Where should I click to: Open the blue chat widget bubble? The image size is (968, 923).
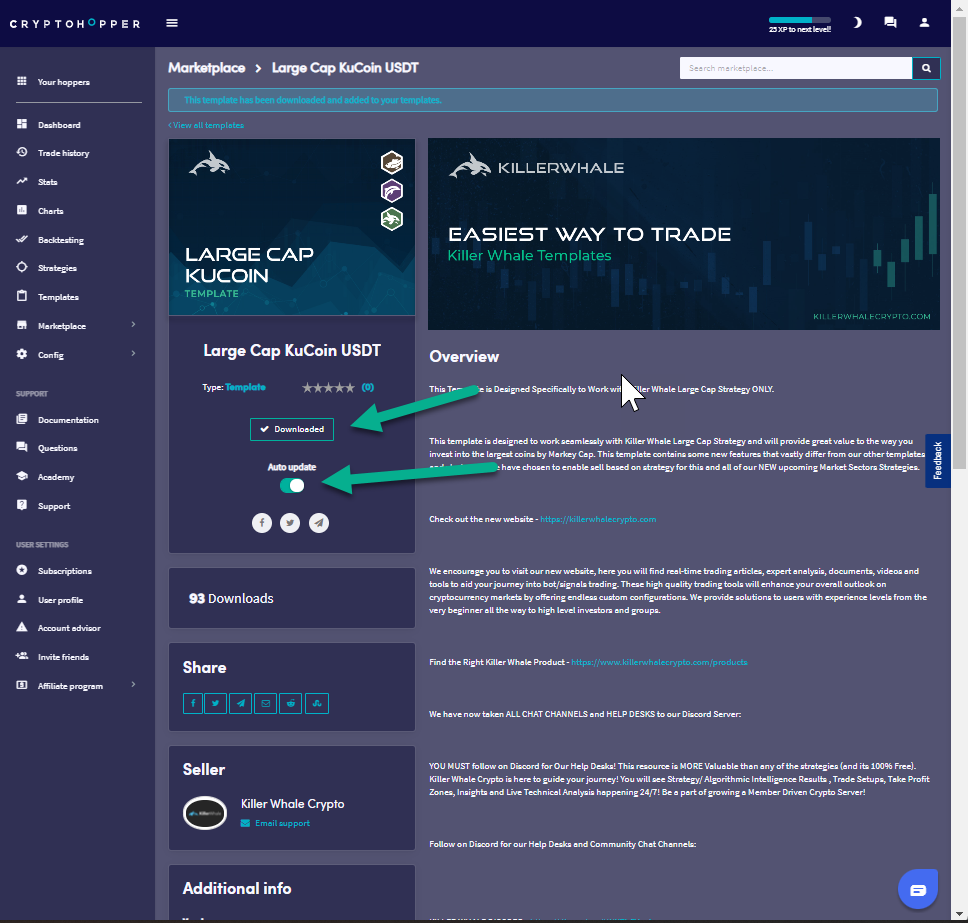point(918,888)
